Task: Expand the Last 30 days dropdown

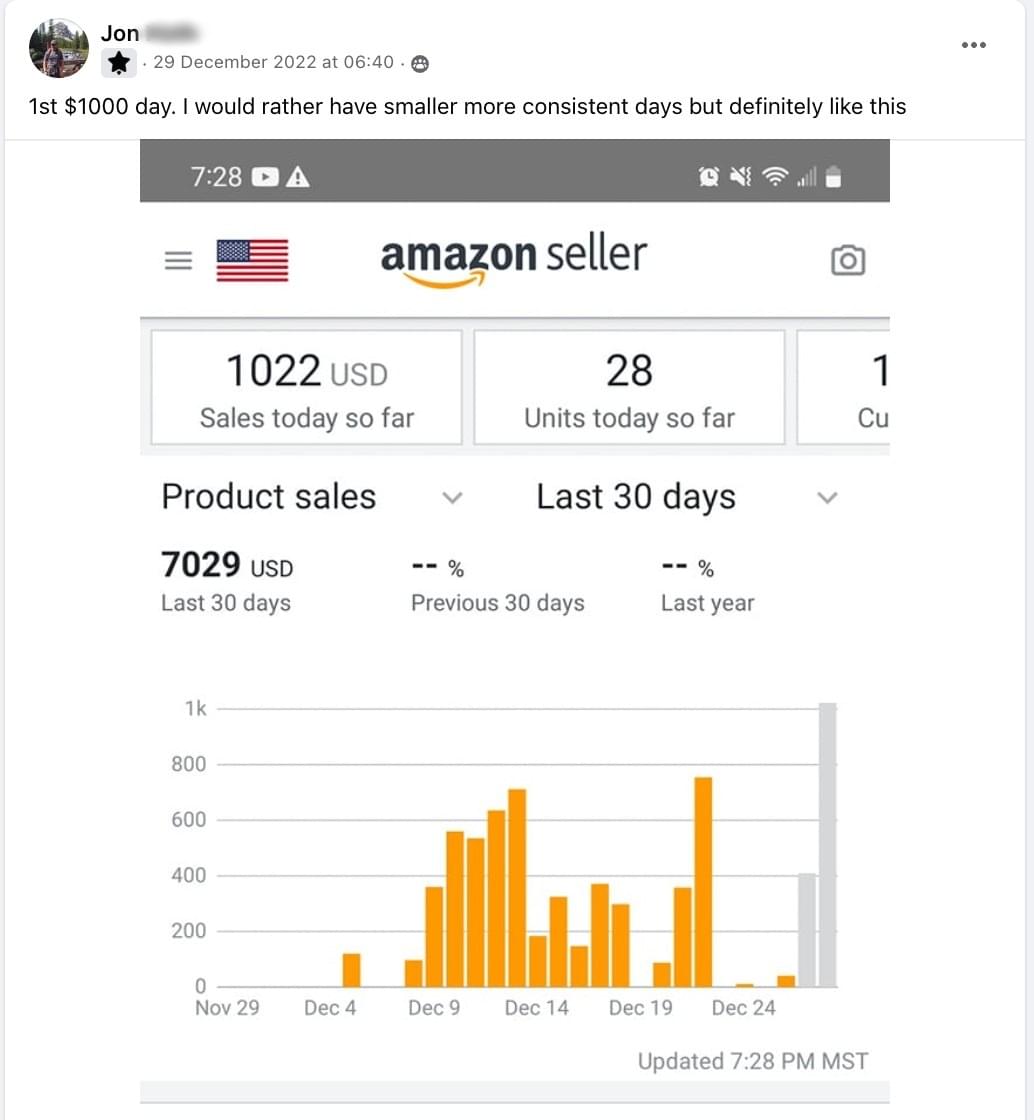Action: pyautogui.click(x=827, y=497)
